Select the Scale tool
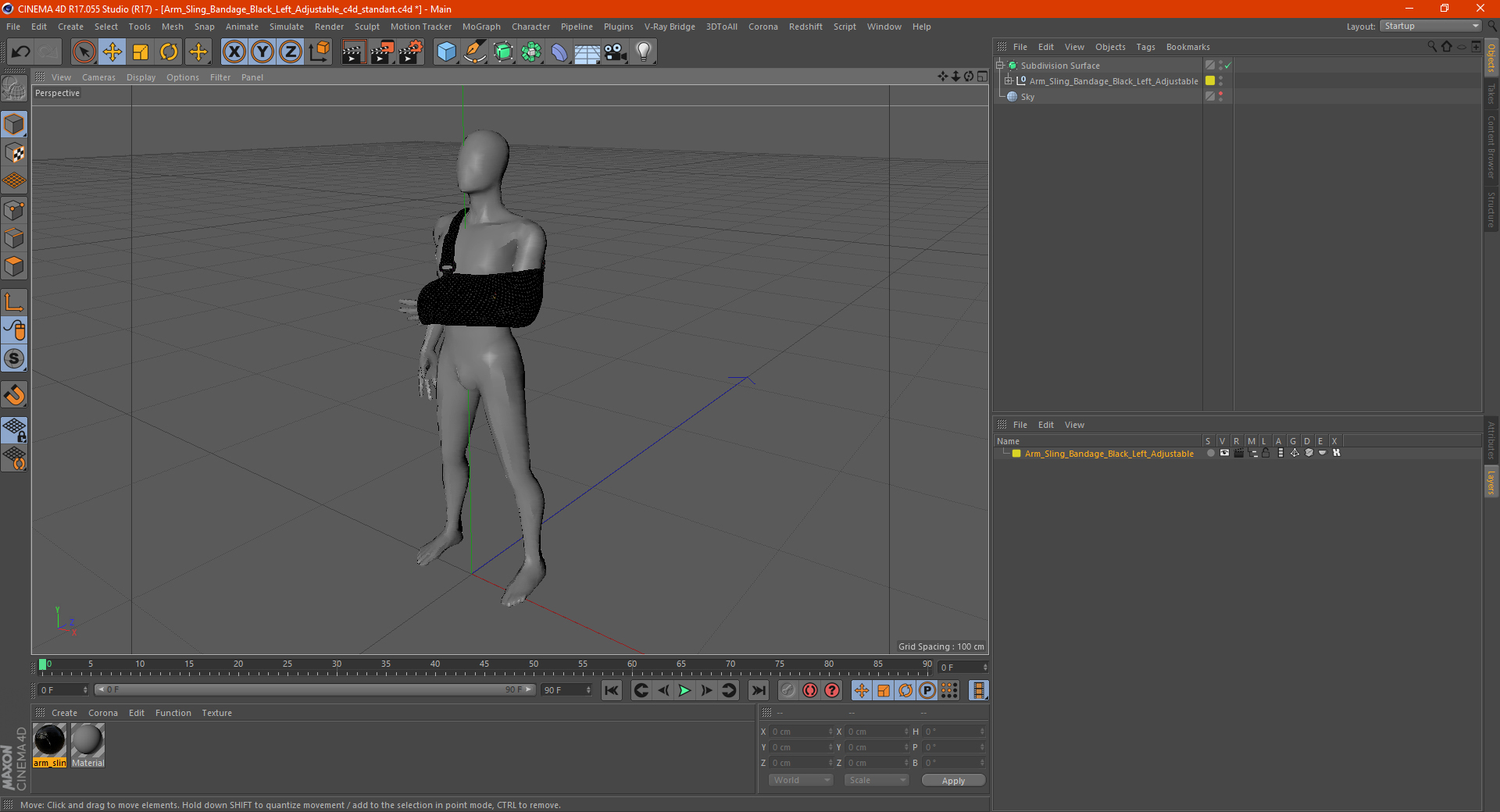The height and width of the screenshot is (812, 1500). 141,52
